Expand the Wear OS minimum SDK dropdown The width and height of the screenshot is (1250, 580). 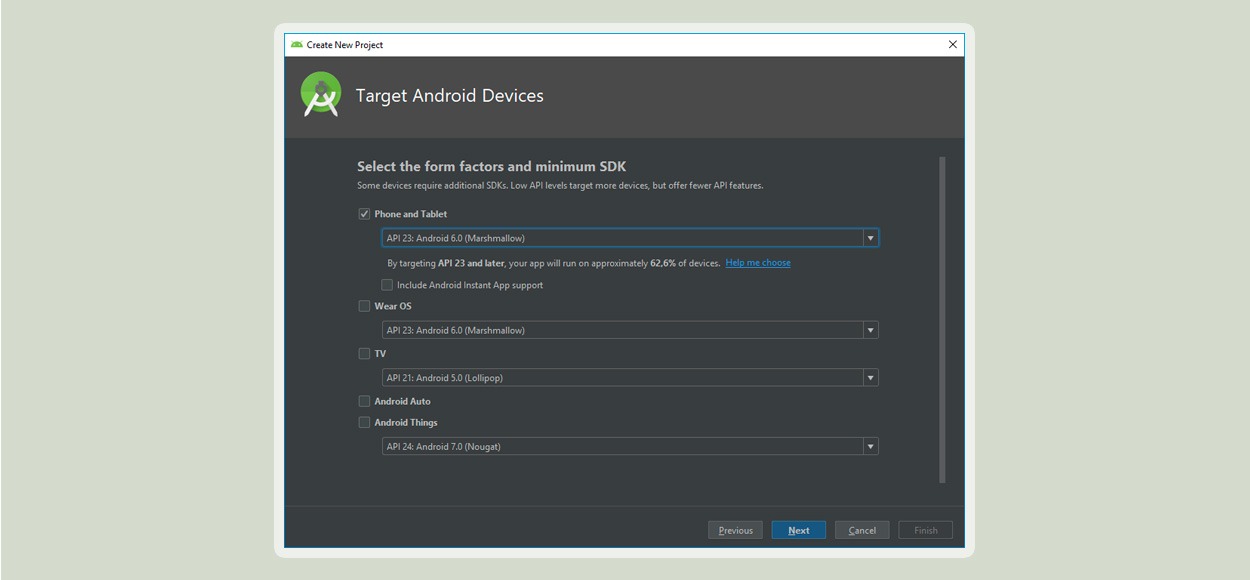tap(870, 330)
